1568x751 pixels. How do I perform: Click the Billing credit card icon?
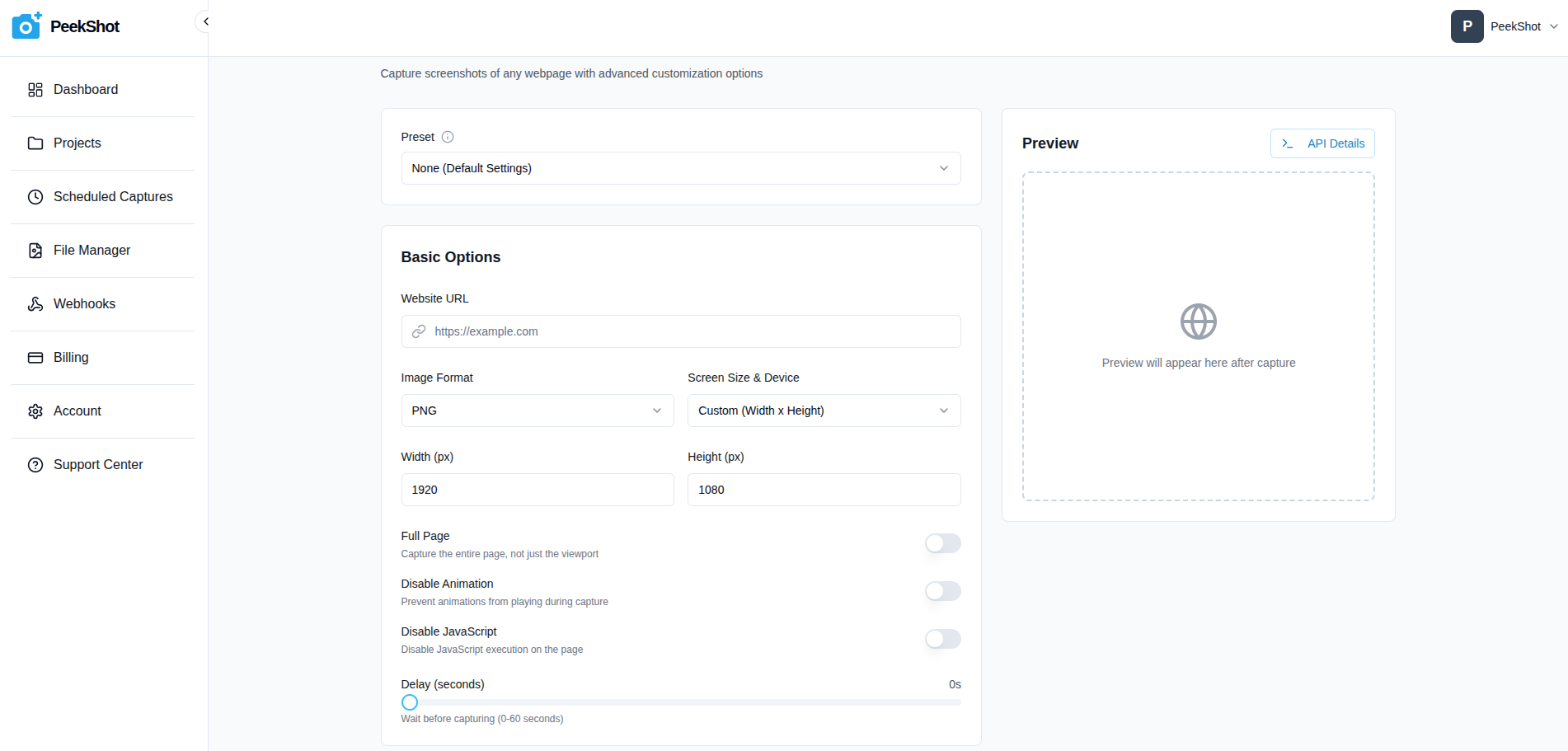pyautogui.click(x=35, y=358)
